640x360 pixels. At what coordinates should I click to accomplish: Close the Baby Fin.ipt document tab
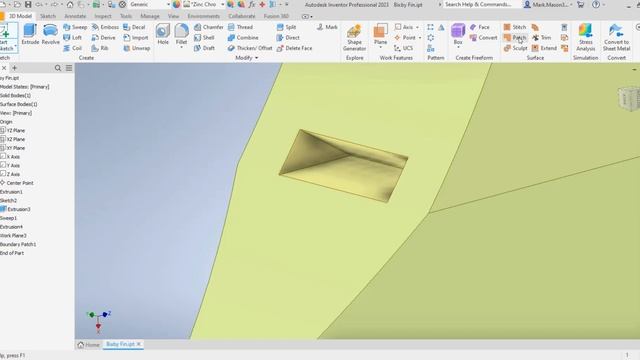click(x=139, y=344)
